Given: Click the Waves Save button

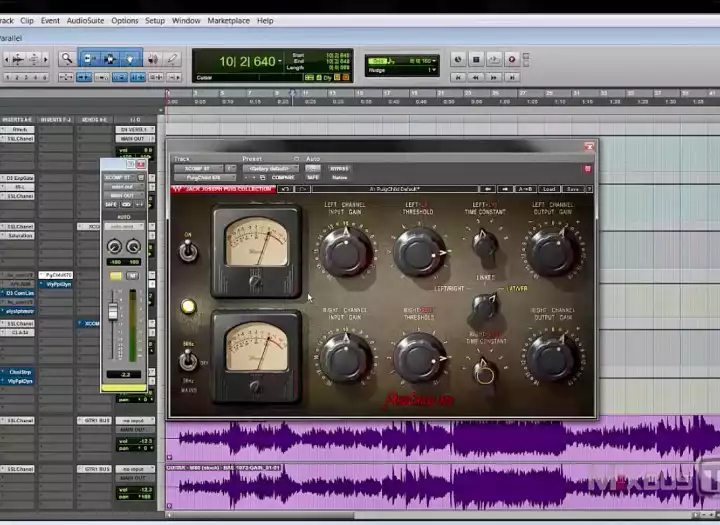Looking at the screenshot, I should click(x=573, y=189).
